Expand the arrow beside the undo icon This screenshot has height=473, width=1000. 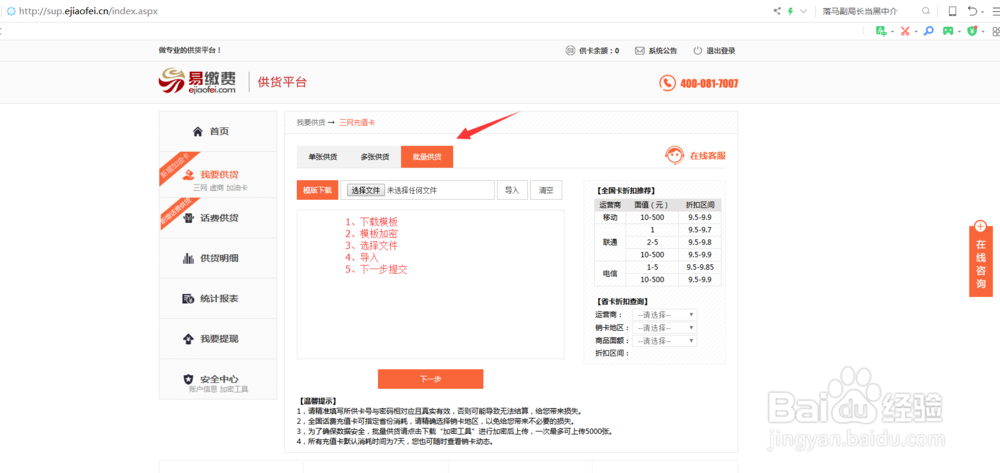985,11
